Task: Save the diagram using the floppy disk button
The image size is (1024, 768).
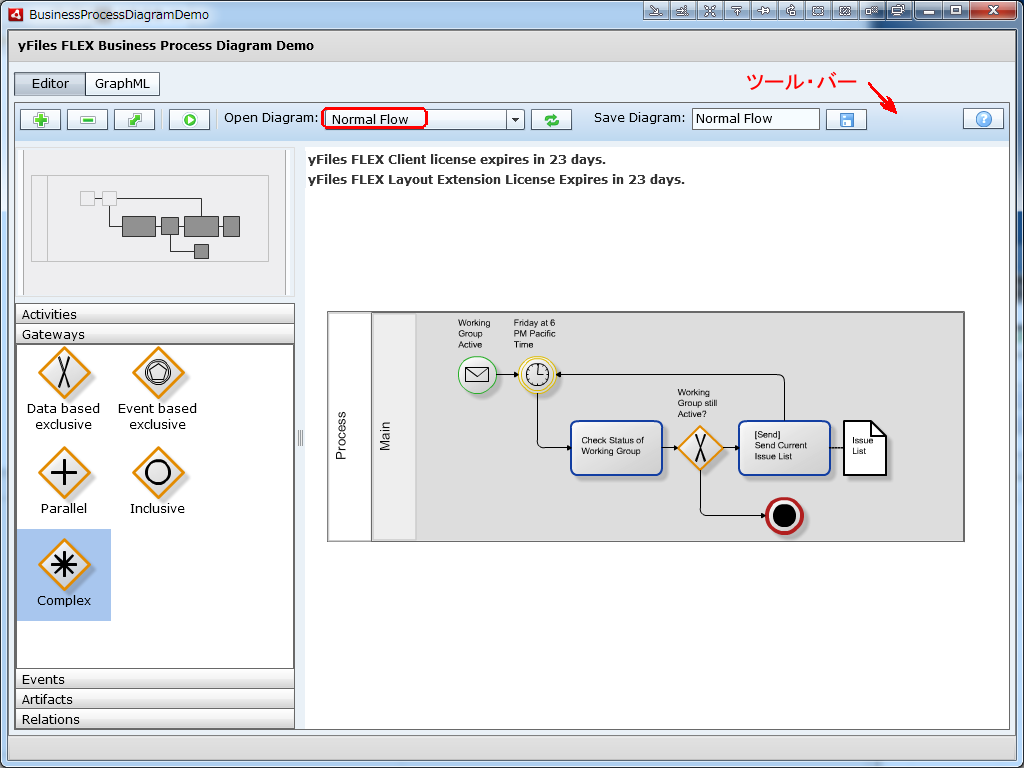Action: click(846, 120)
